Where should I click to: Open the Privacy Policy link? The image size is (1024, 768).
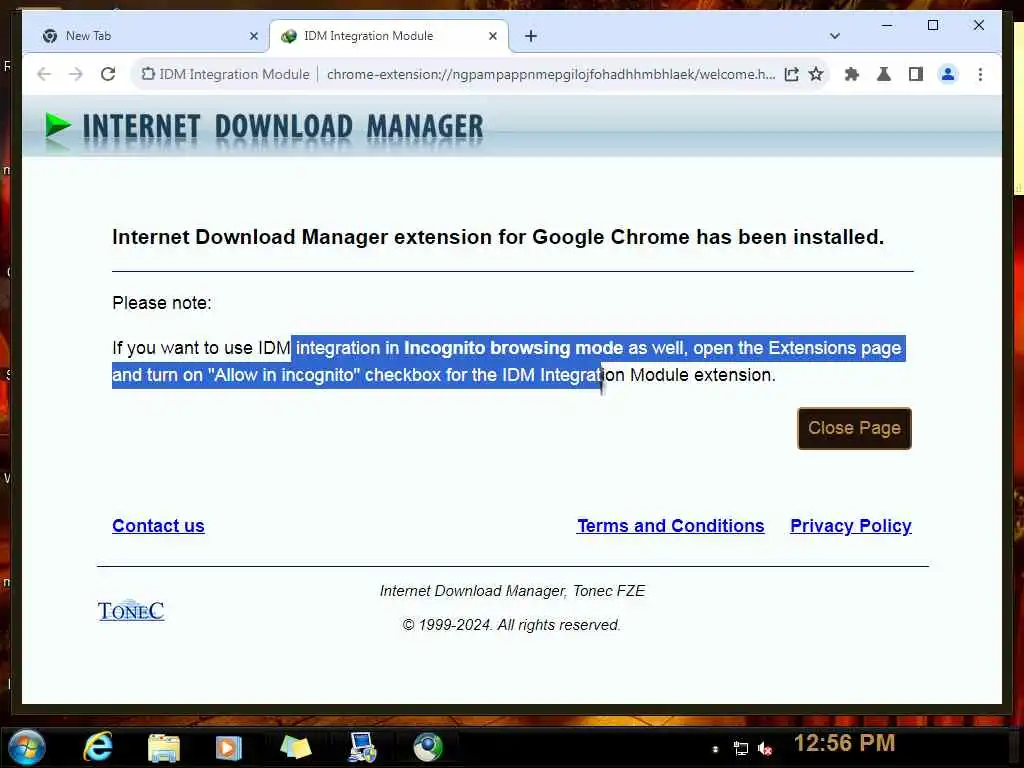point(850,526)
